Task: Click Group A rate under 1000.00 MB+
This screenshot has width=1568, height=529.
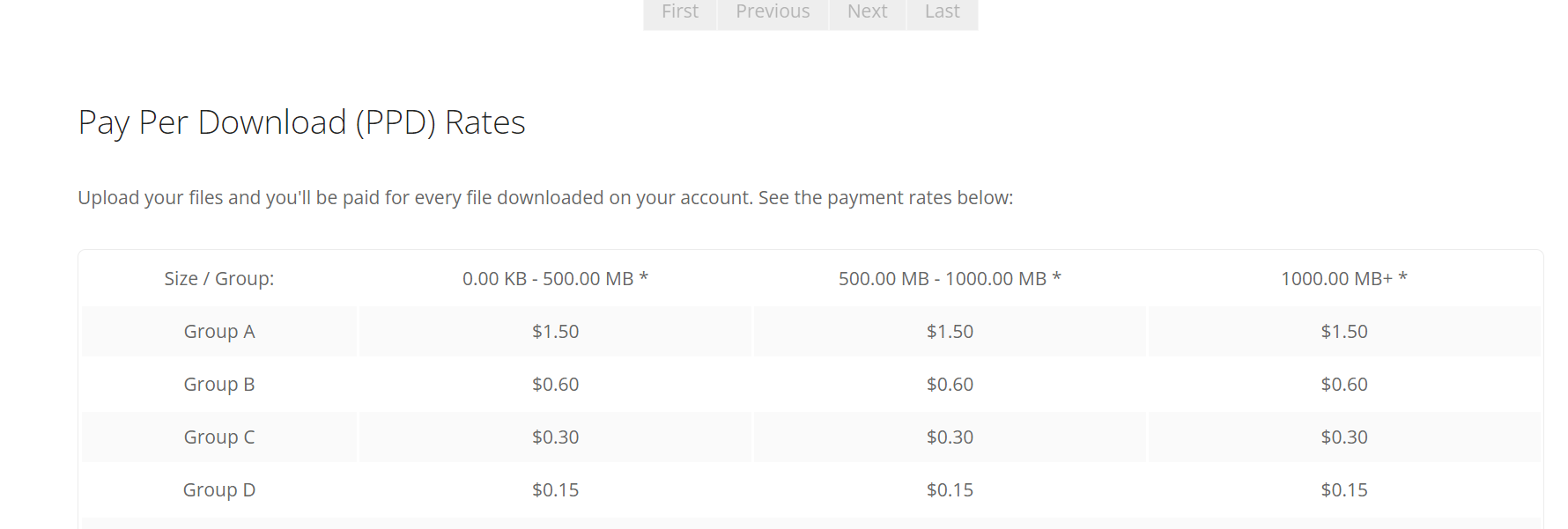Action: pyautogui.click(x=1343, y=332)
